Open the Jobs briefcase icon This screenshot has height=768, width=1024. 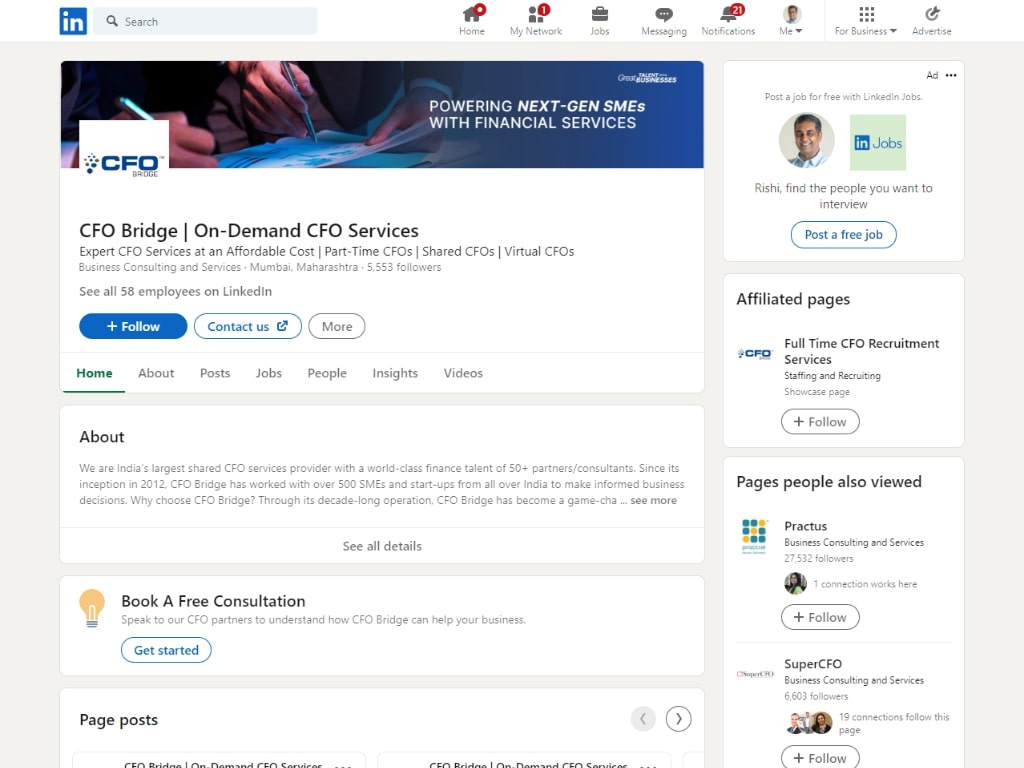(x=599, y=15)
